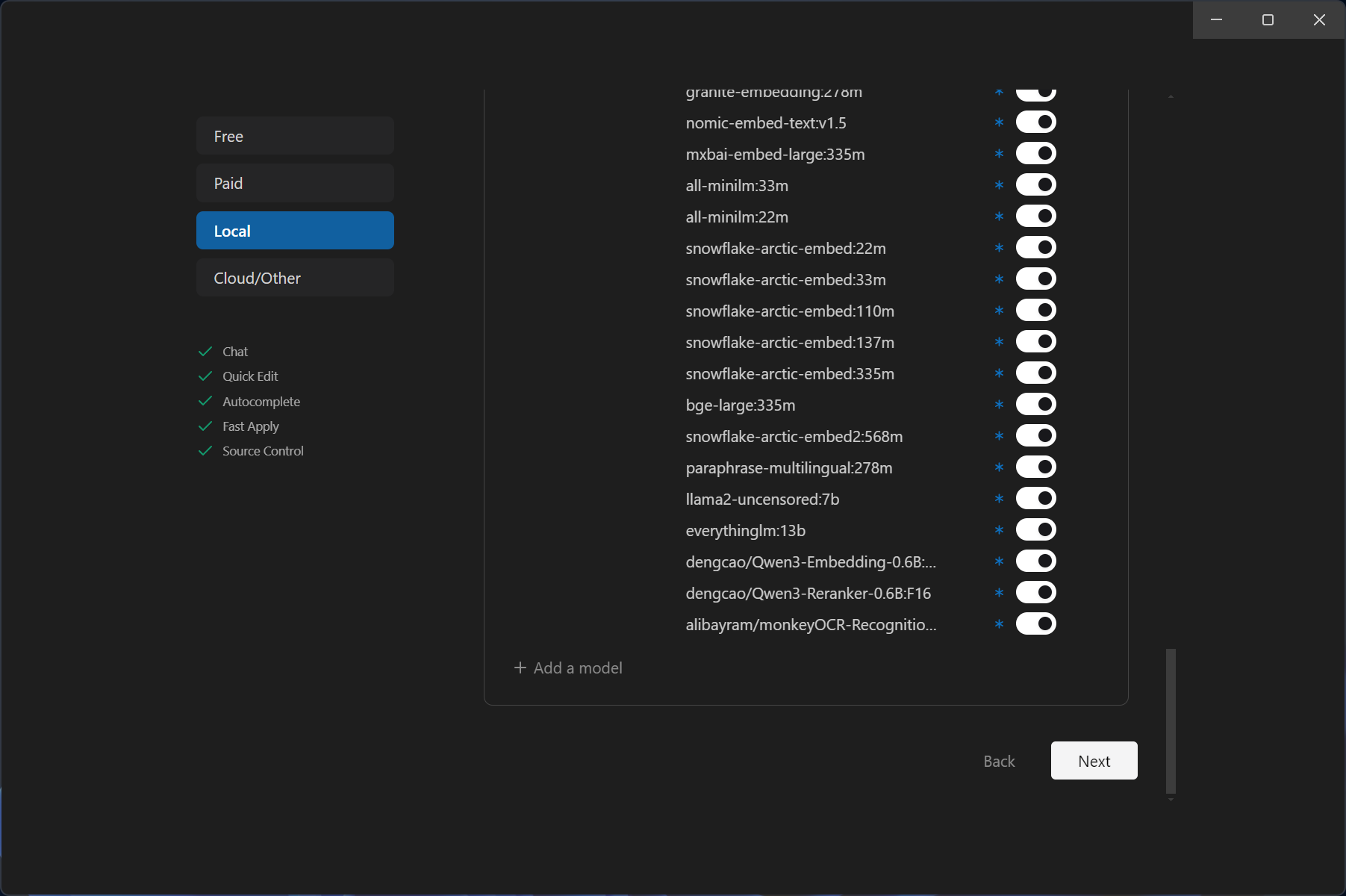Select the Free provider tab
The width and height of the screenshot is (1346, 896).
tap(295, 136)
